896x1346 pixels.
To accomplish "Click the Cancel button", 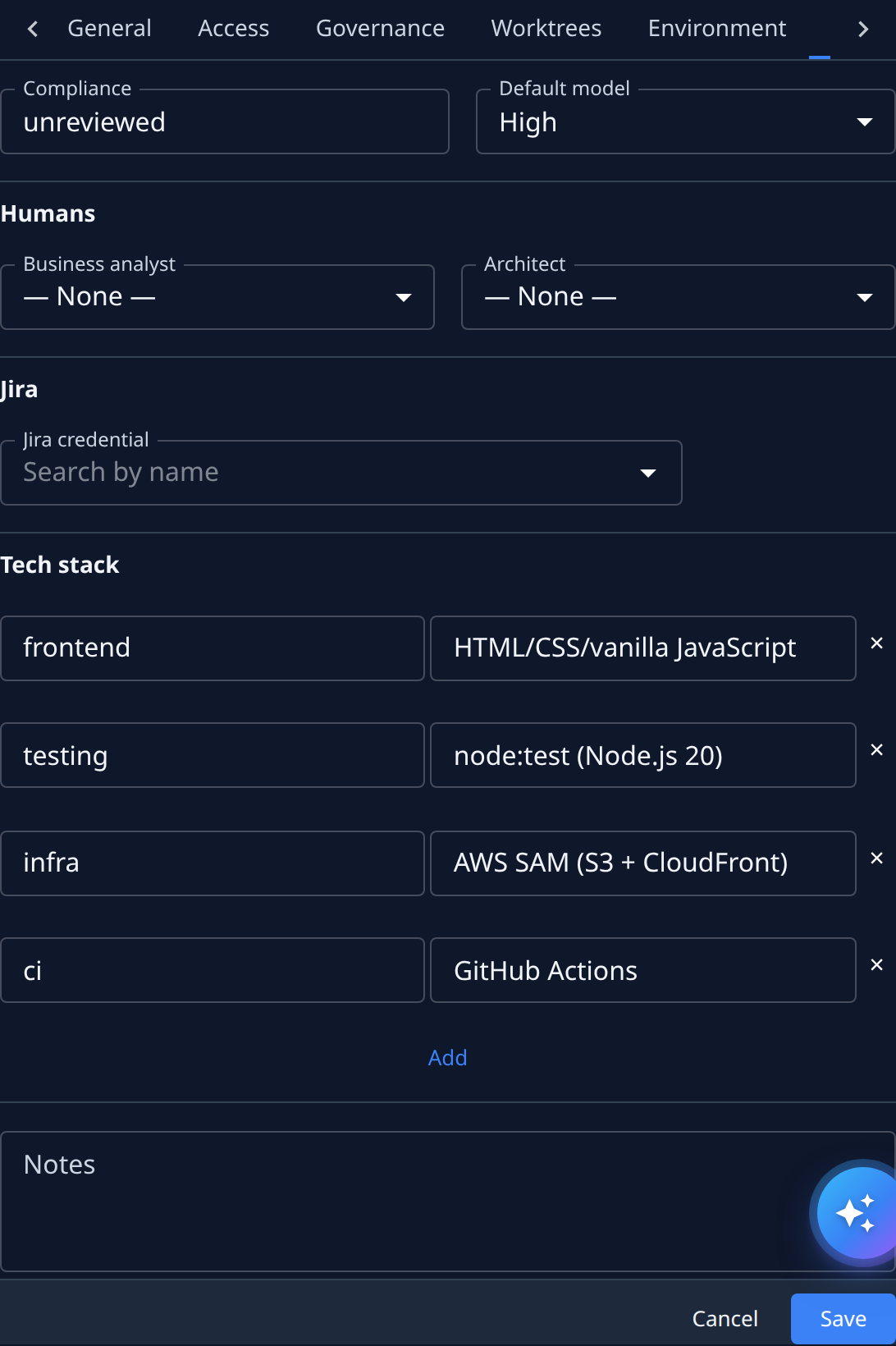I will click(725, 1319).
